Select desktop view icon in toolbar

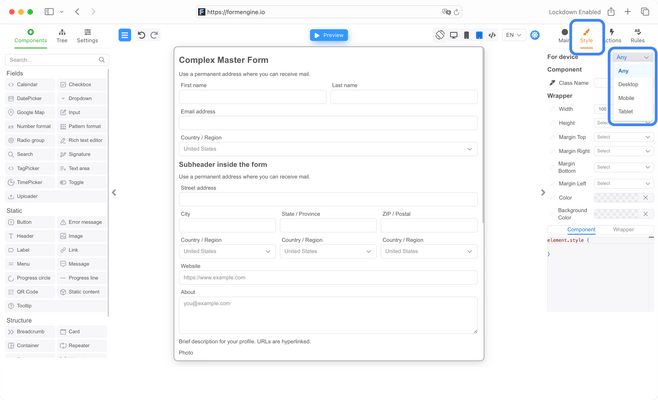(x=454, y=35)
